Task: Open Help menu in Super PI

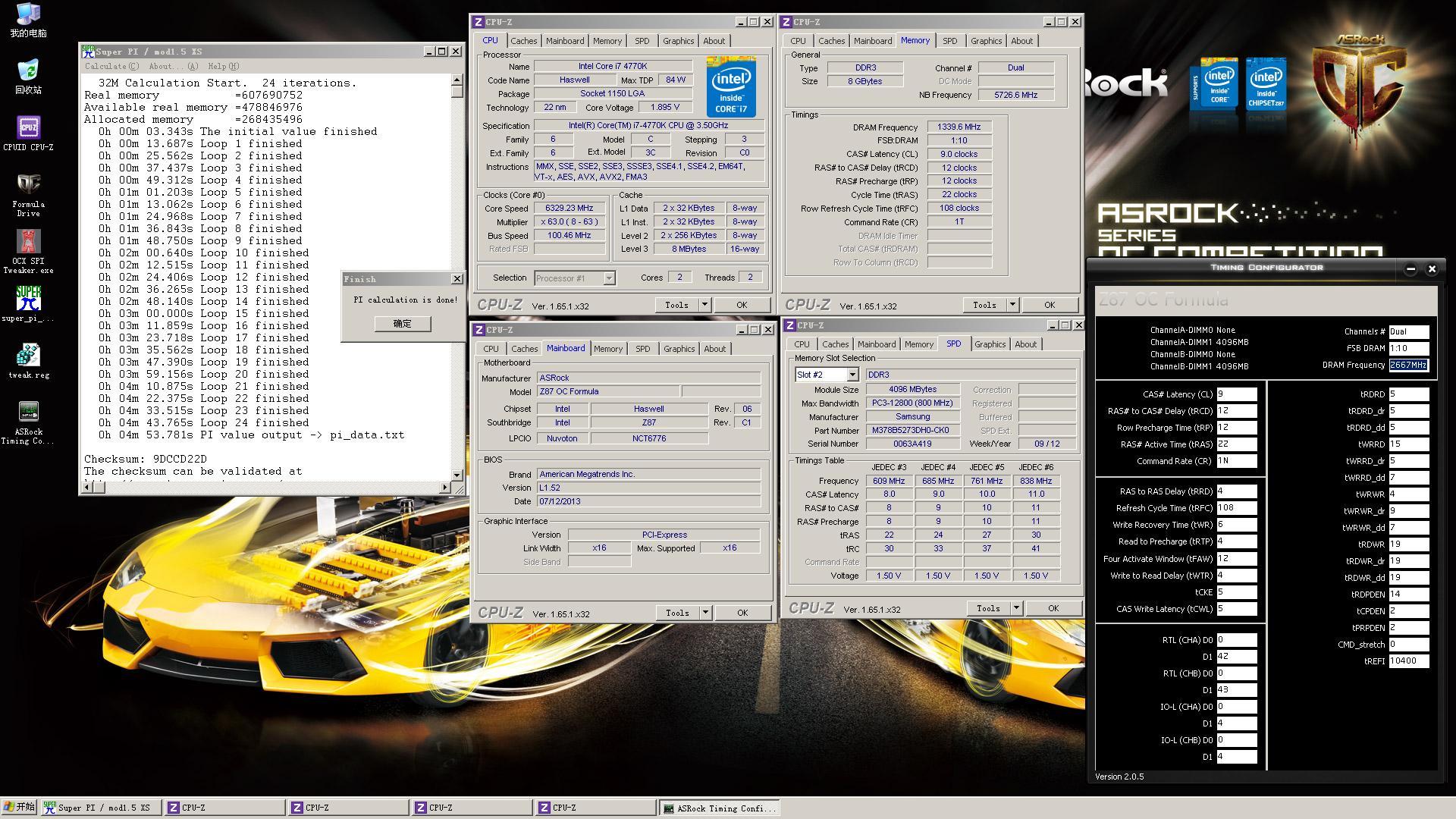Action: tap(224, 67)
